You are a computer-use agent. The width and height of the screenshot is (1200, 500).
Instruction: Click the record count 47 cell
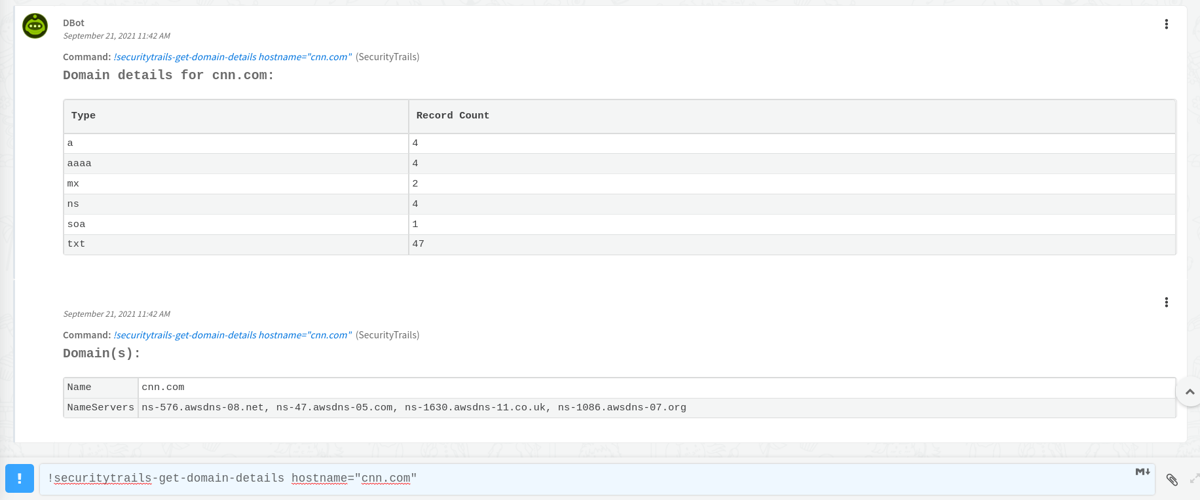[792, 244]
